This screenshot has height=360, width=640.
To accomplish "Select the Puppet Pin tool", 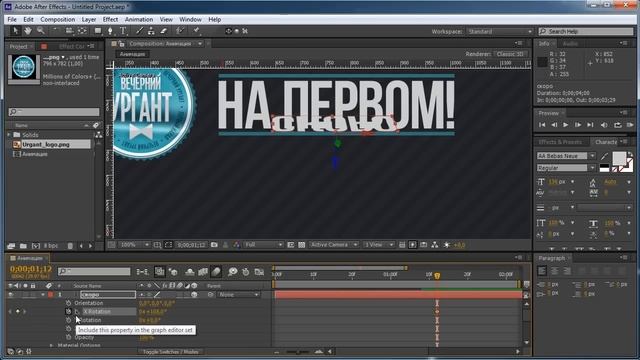I will point(196,31).
